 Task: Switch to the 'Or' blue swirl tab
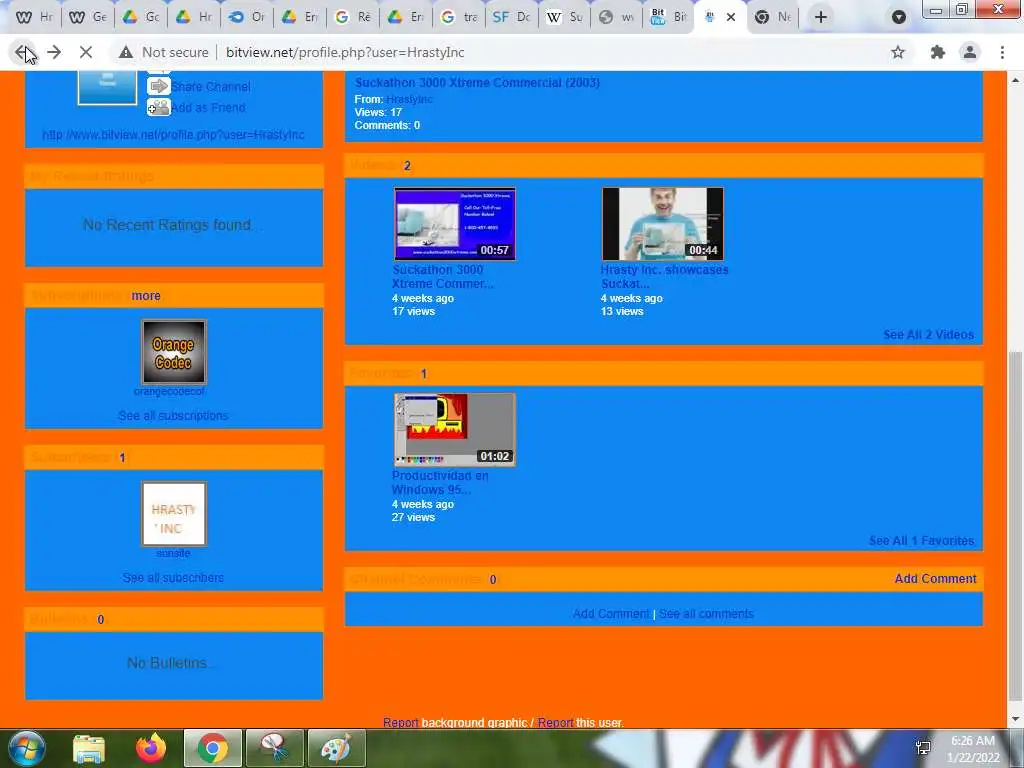pyautogui.click(x=247, y=17)
